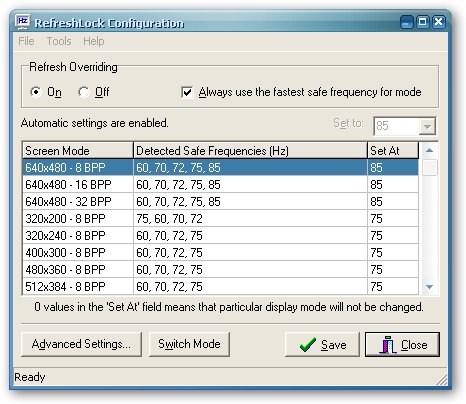
Task: Open the Set to dropdown arrow
Action: tap(427, 126)
